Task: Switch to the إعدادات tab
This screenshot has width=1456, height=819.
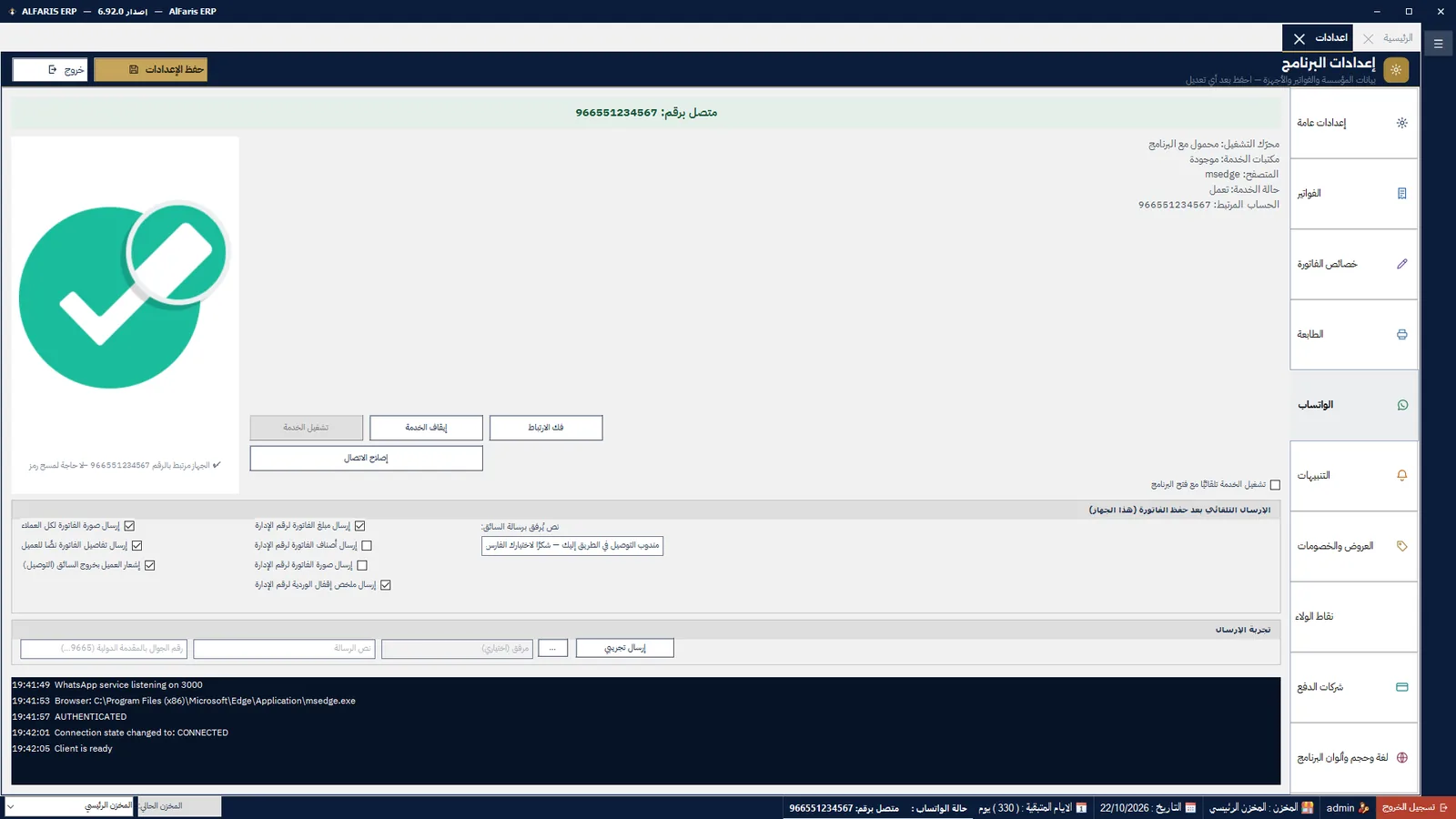Action: [1331, 38]
